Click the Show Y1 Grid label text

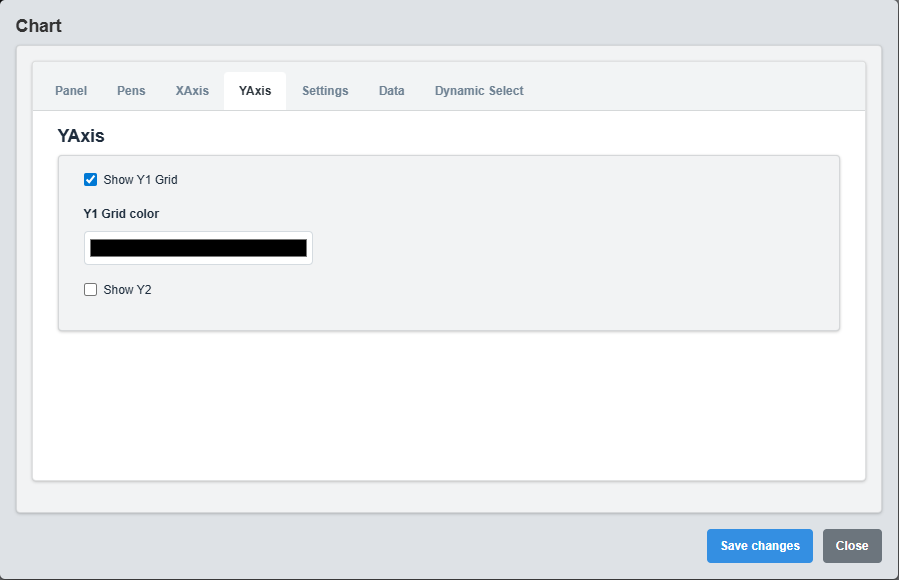[140, 179]
